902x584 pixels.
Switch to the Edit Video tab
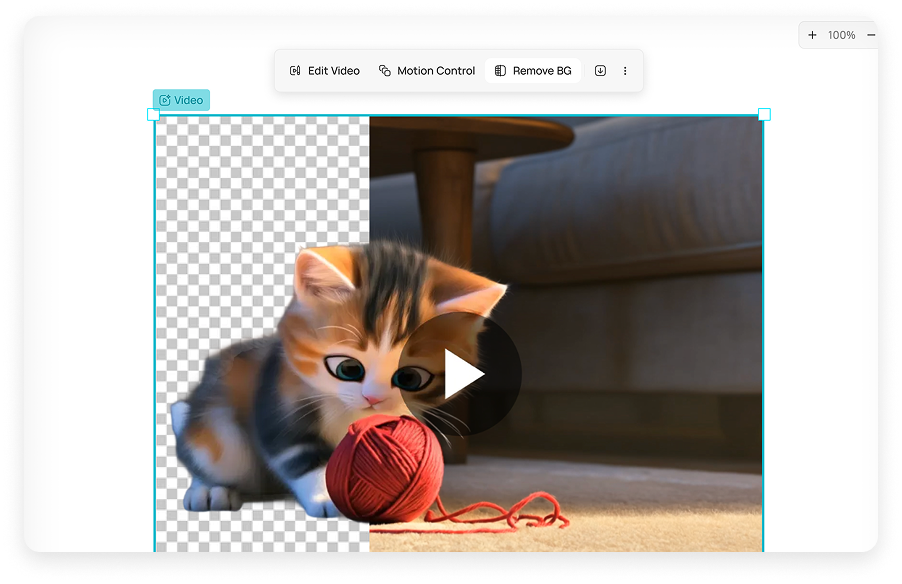(x=323, y=70)
